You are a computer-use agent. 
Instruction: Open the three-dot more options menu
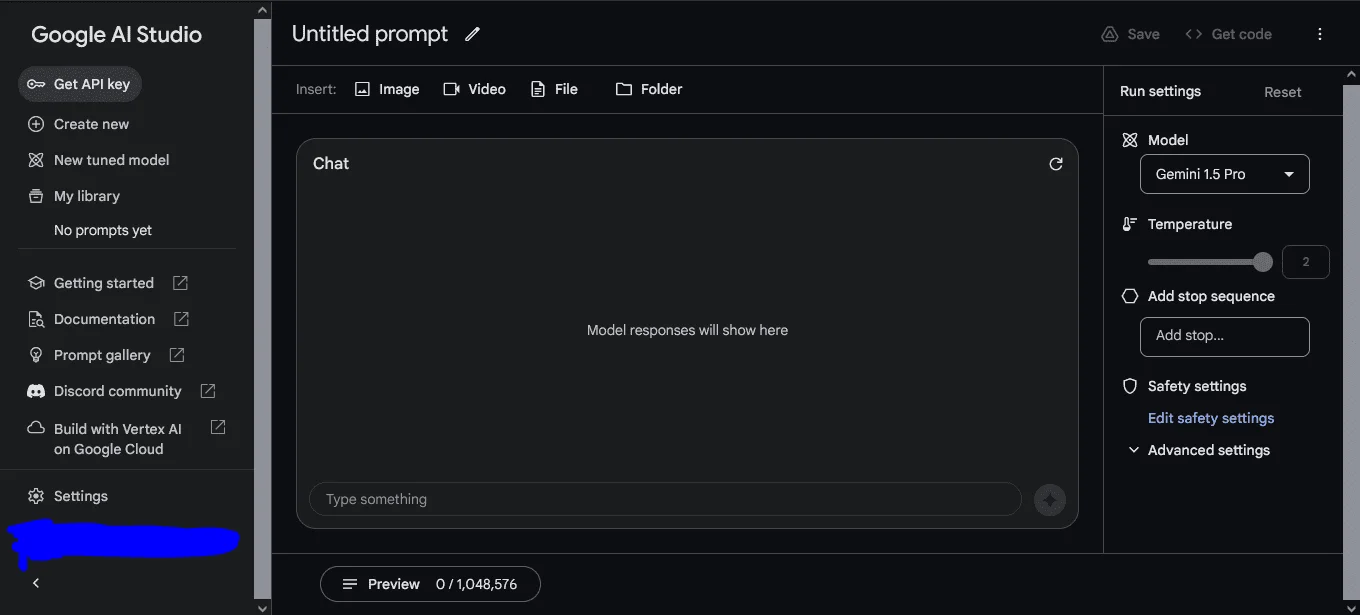click(1320, 34)
